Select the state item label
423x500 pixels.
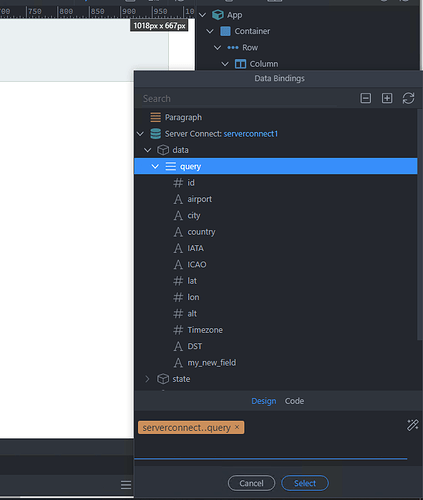click(x=181, y=379)
